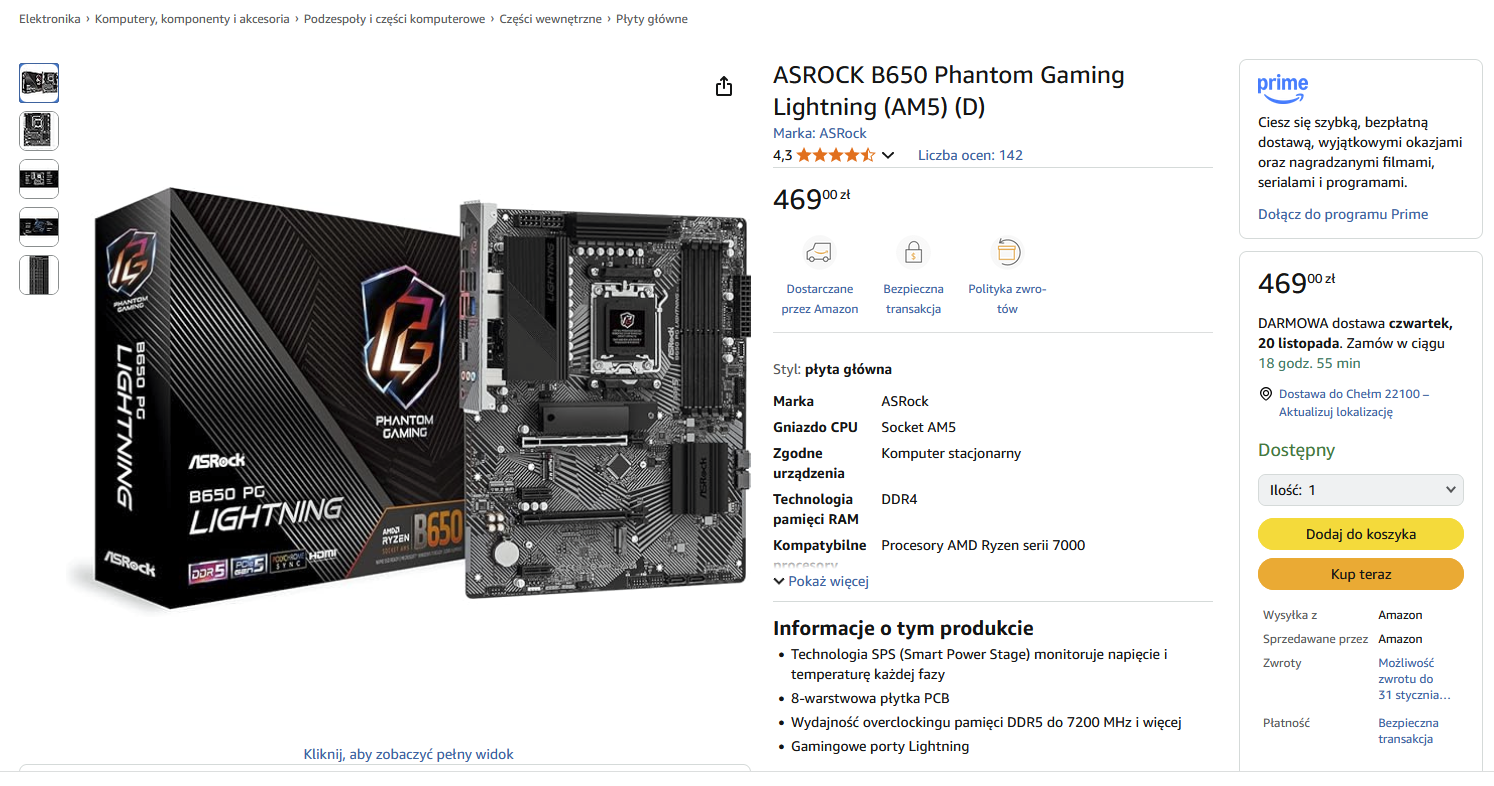Click the Prime logo
The height and width of the screenshot is (786, 1494).
(1282, 88)
